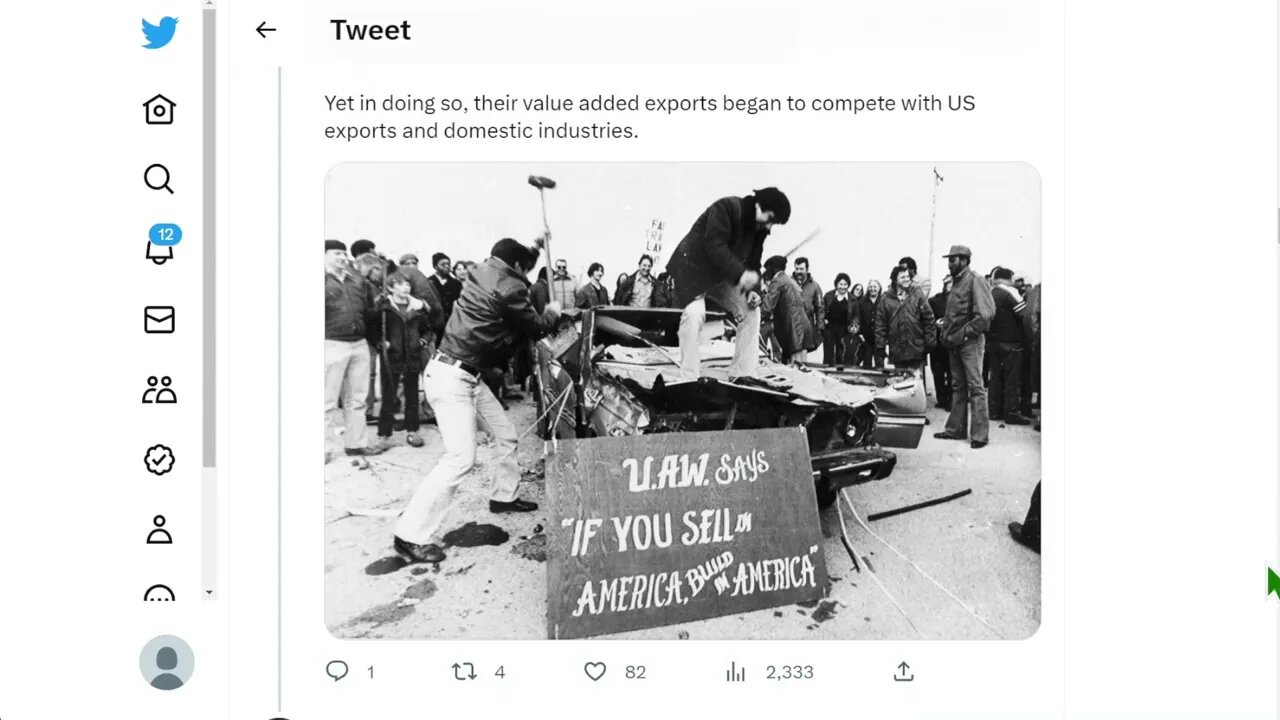Like the tweet showing 82 likes
The width and height of the screenshot is (1280, 720).
595,671
